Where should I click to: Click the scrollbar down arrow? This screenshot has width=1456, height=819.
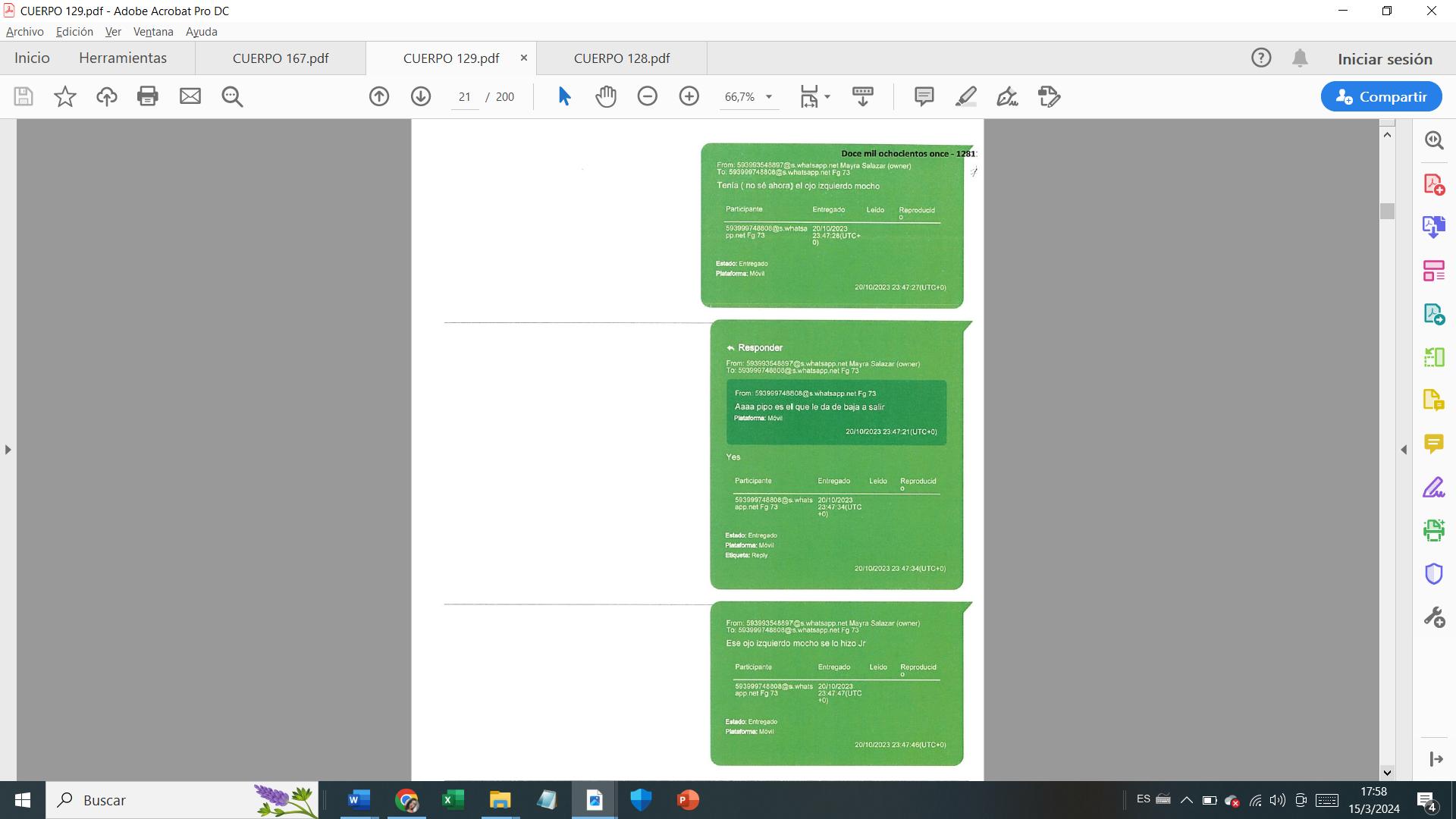click(1387, 773)
